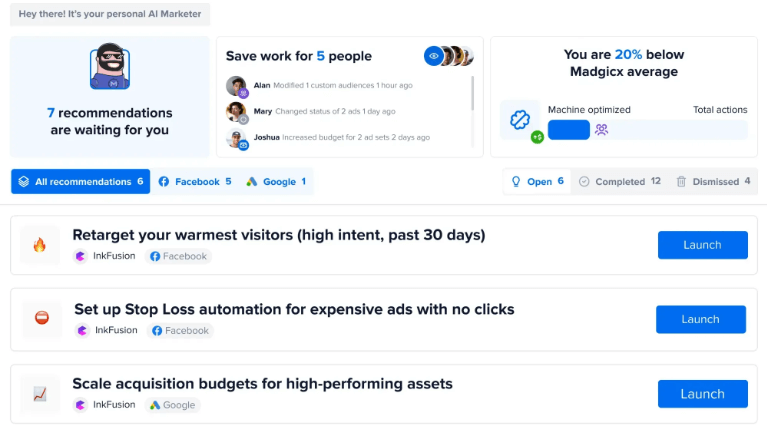Click Joshua's profile avatar
This screenshot has width=767, height=439.
tap(236, 138)
